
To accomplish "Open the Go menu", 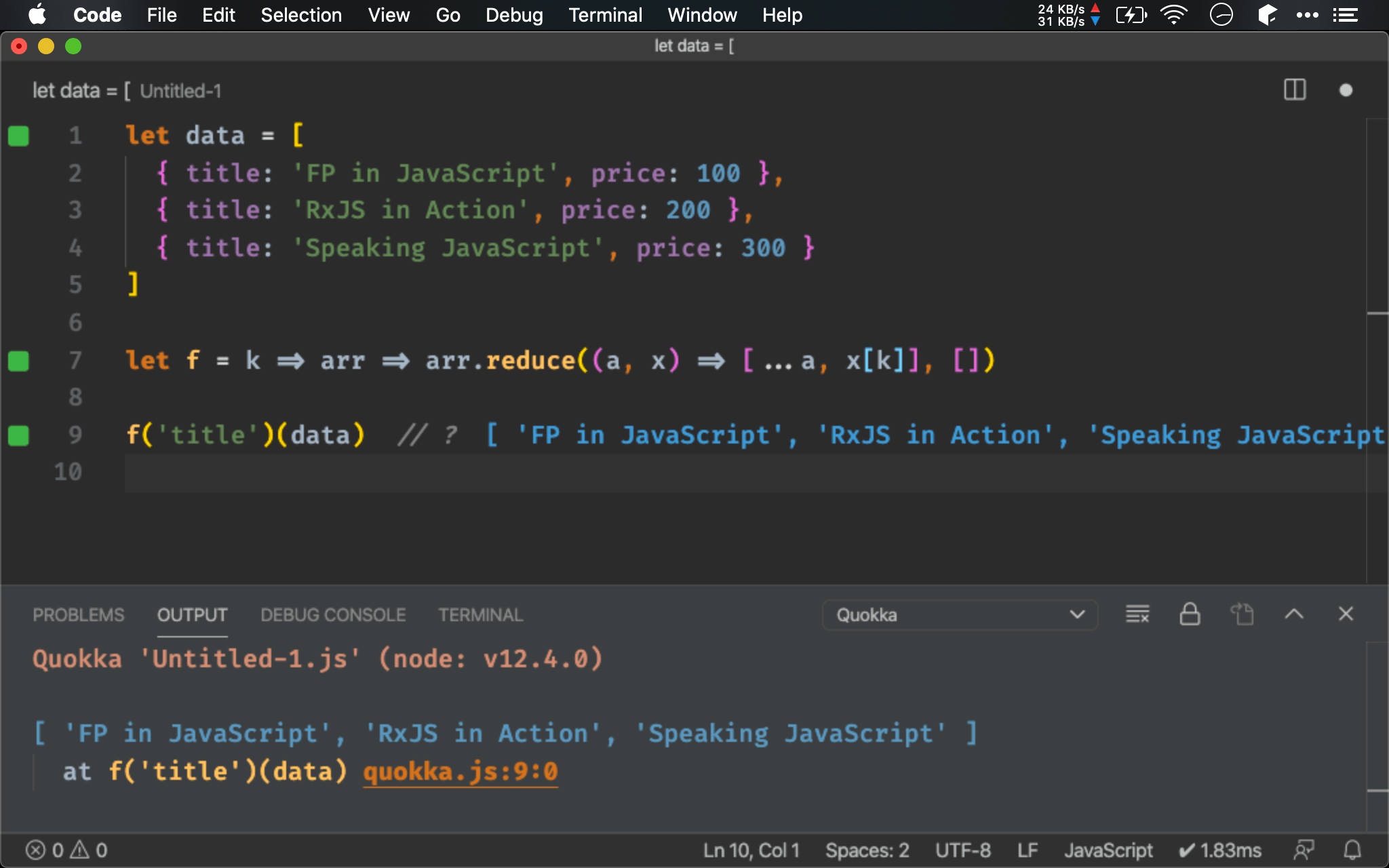I will [448, 15].
